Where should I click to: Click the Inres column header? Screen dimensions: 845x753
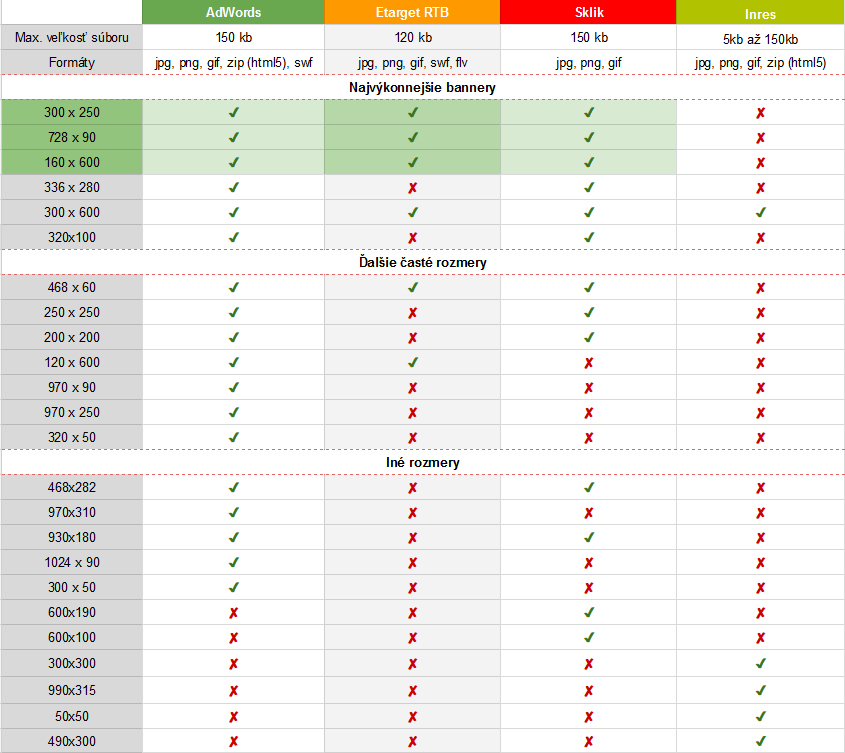pyautogui.click(x=760, y=13)
